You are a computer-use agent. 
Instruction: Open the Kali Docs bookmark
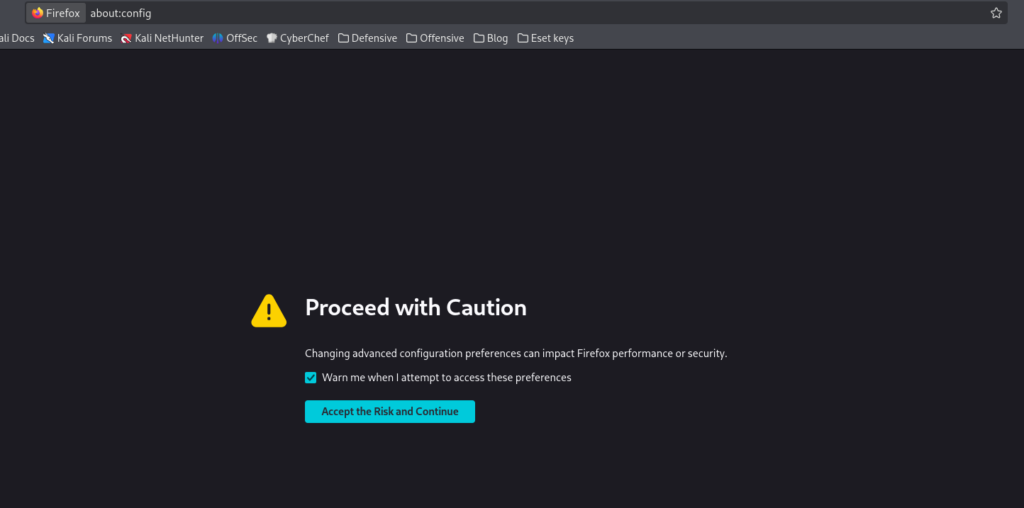pos(16,38)
